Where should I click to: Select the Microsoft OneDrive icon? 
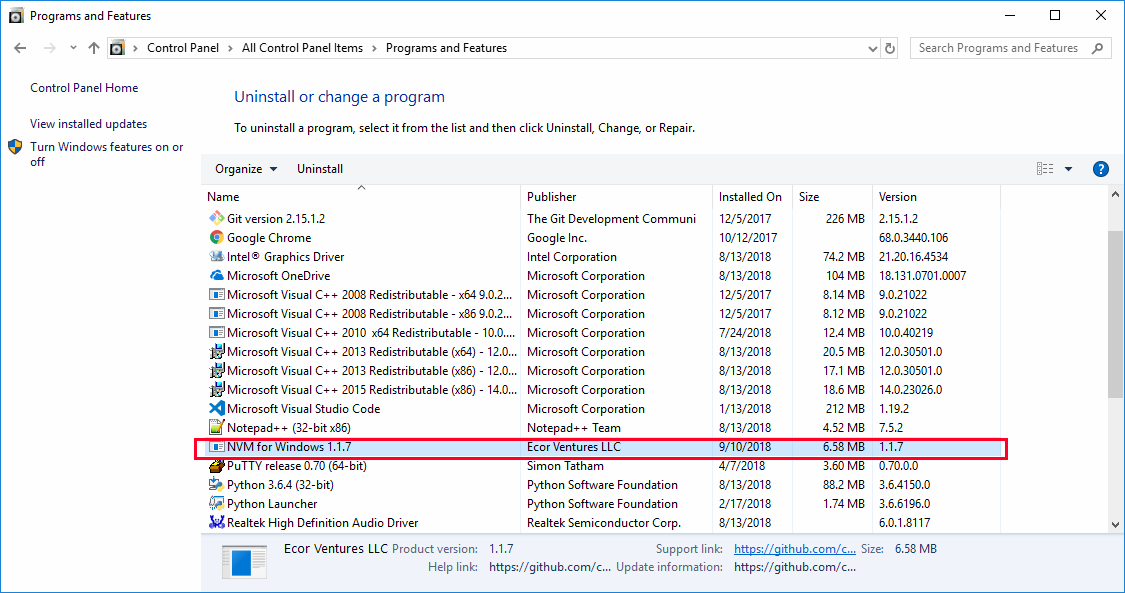click(217, 275)
